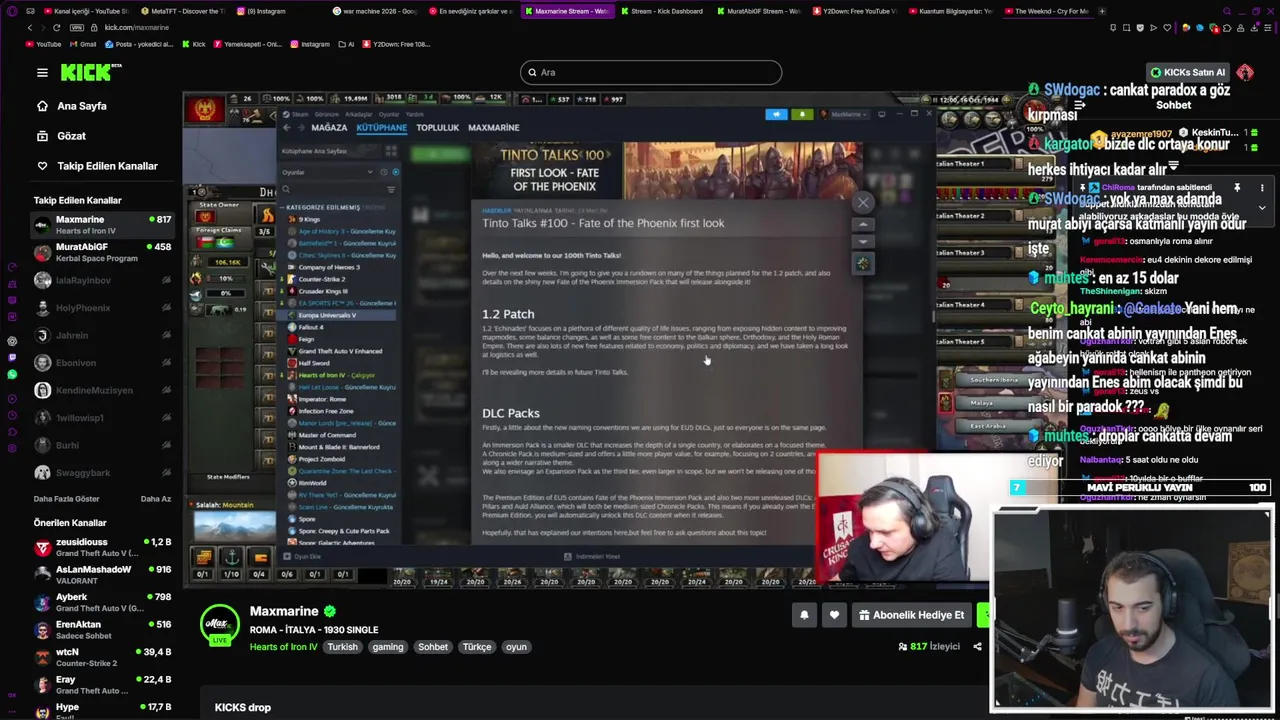Open Ayberk recommended channel
1280x720 pixels.
101,603
